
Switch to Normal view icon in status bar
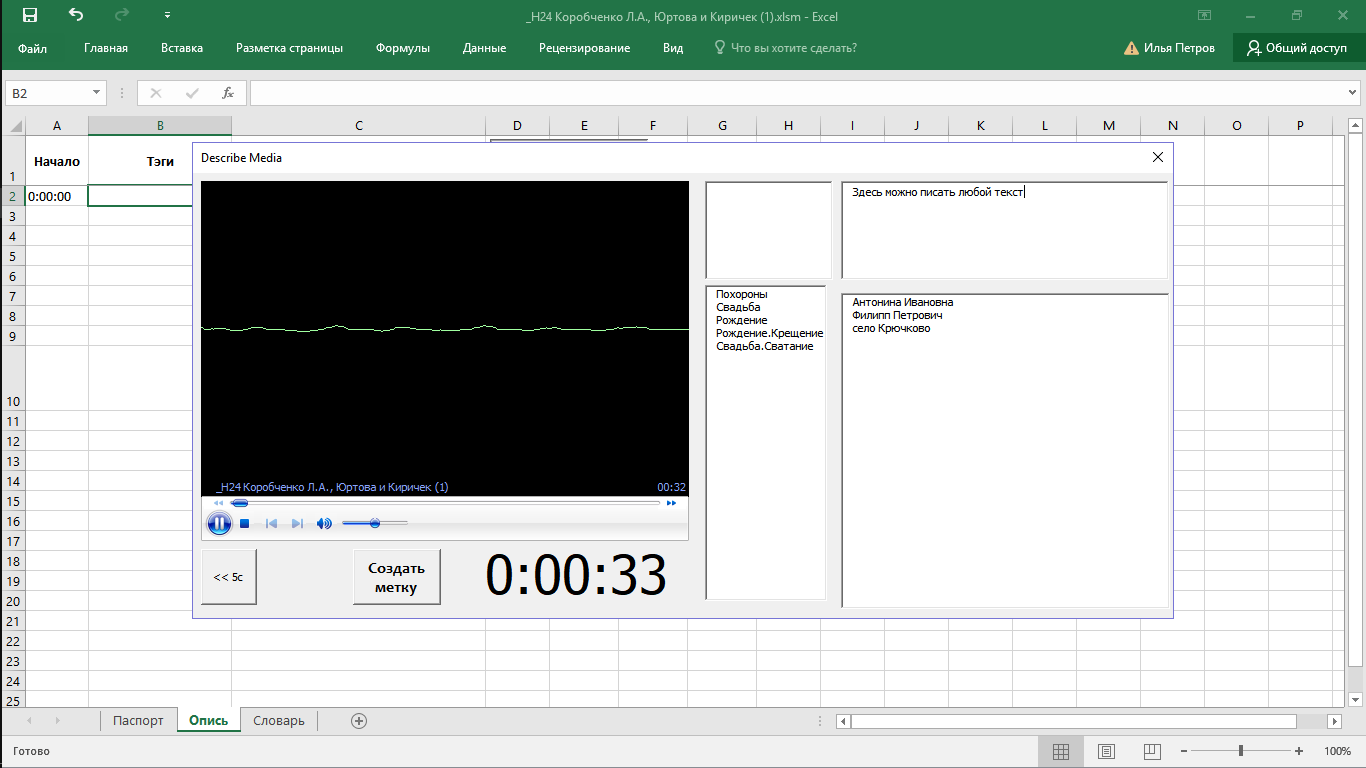[x=1061, y=751]
